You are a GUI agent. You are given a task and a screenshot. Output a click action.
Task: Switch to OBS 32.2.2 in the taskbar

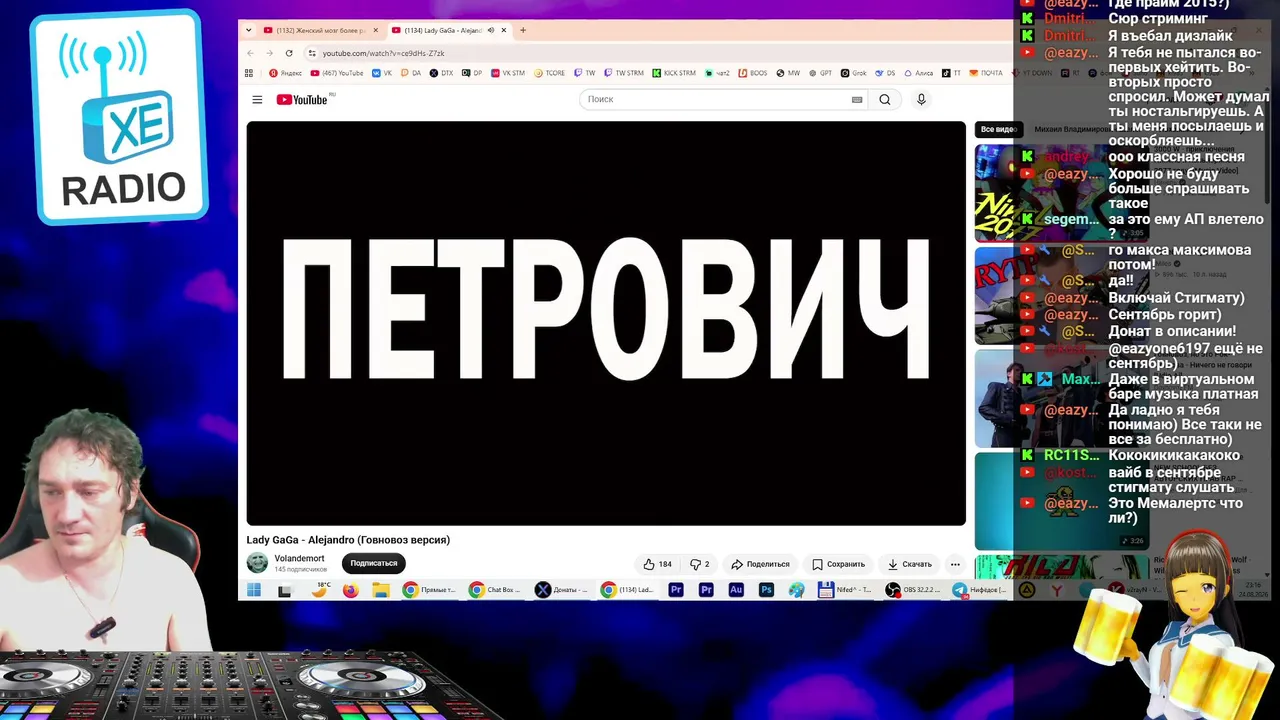tap(912, 590)
